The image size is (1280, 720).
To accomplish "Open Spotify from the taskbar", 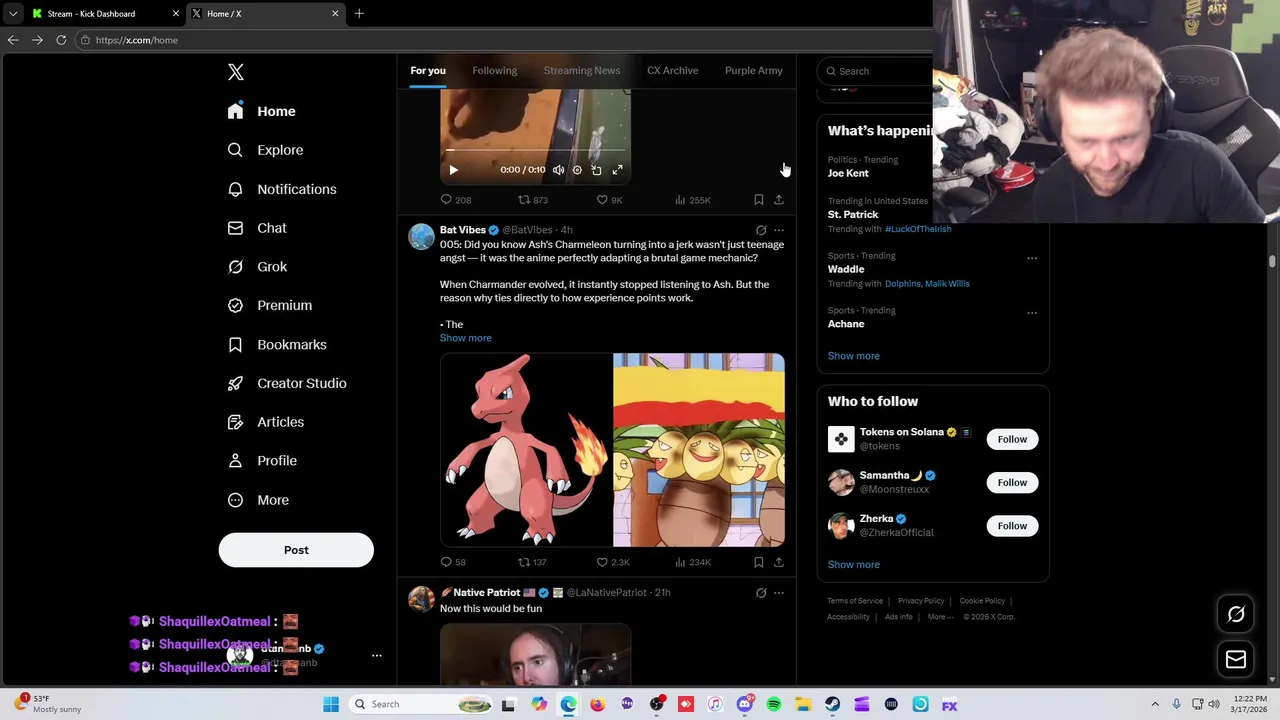I will [x=774, y=705].
